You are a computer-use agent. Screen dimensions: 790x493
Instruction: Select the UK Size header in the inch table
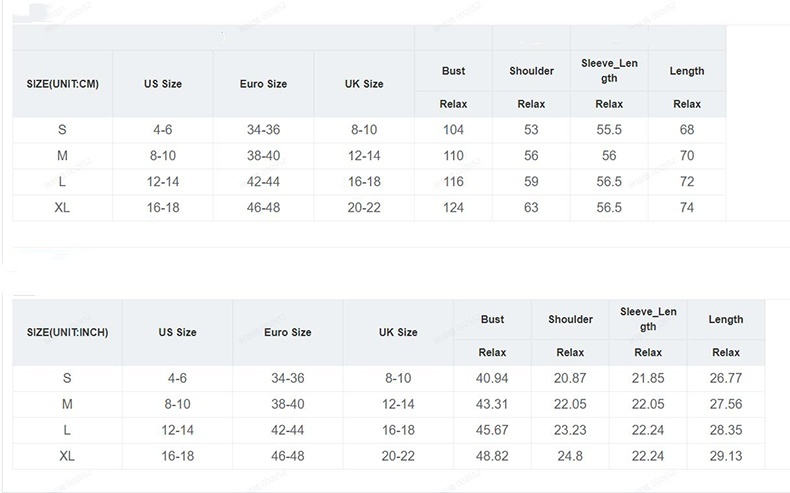point(398,332)
